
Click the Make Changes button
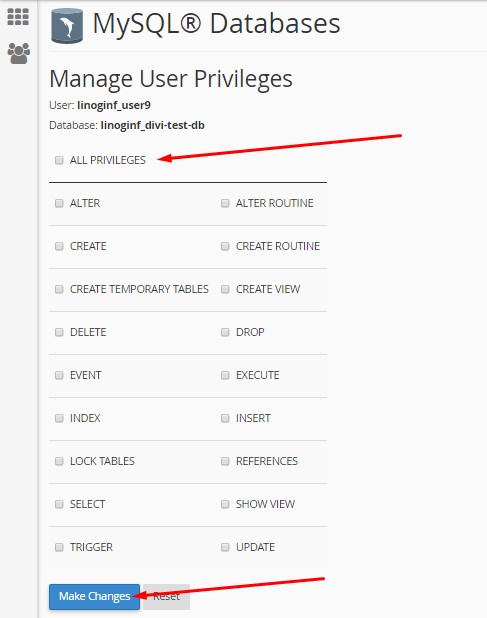[95, 596]
